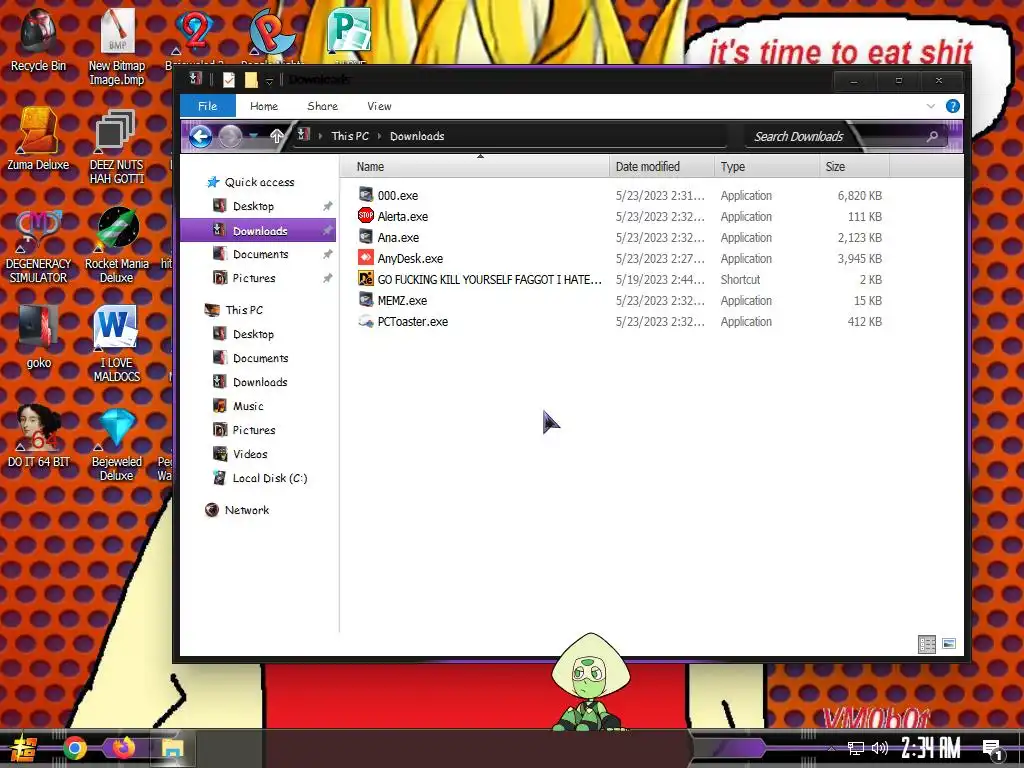Screen dimensions: 1024x768
Task: Open recent locations dropdown arrow
Action: coord(253,136)
